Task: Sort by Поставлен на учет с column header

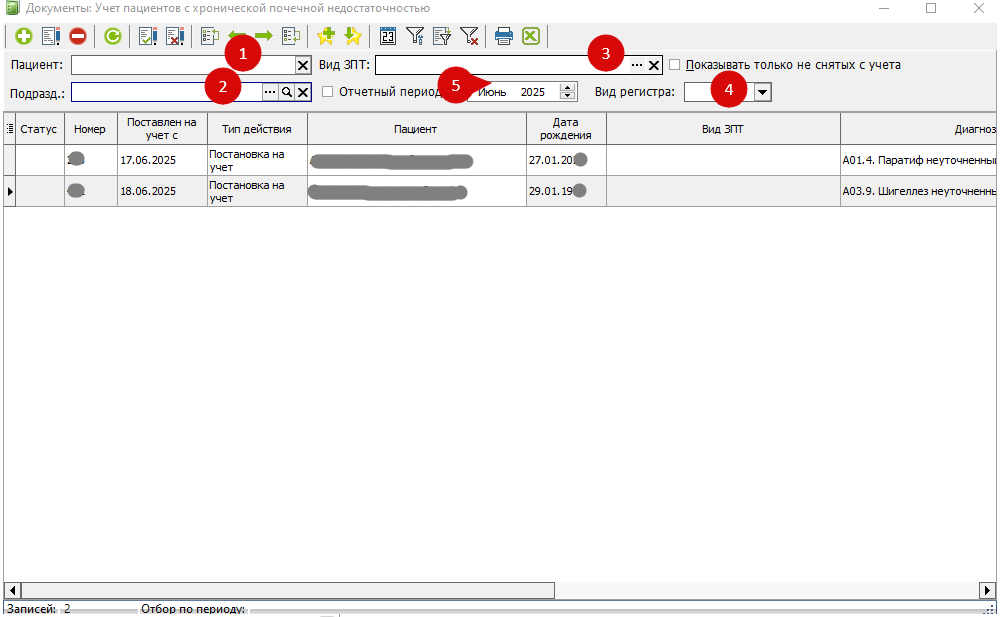Action: pyautogui.click(x=162, y=129)
